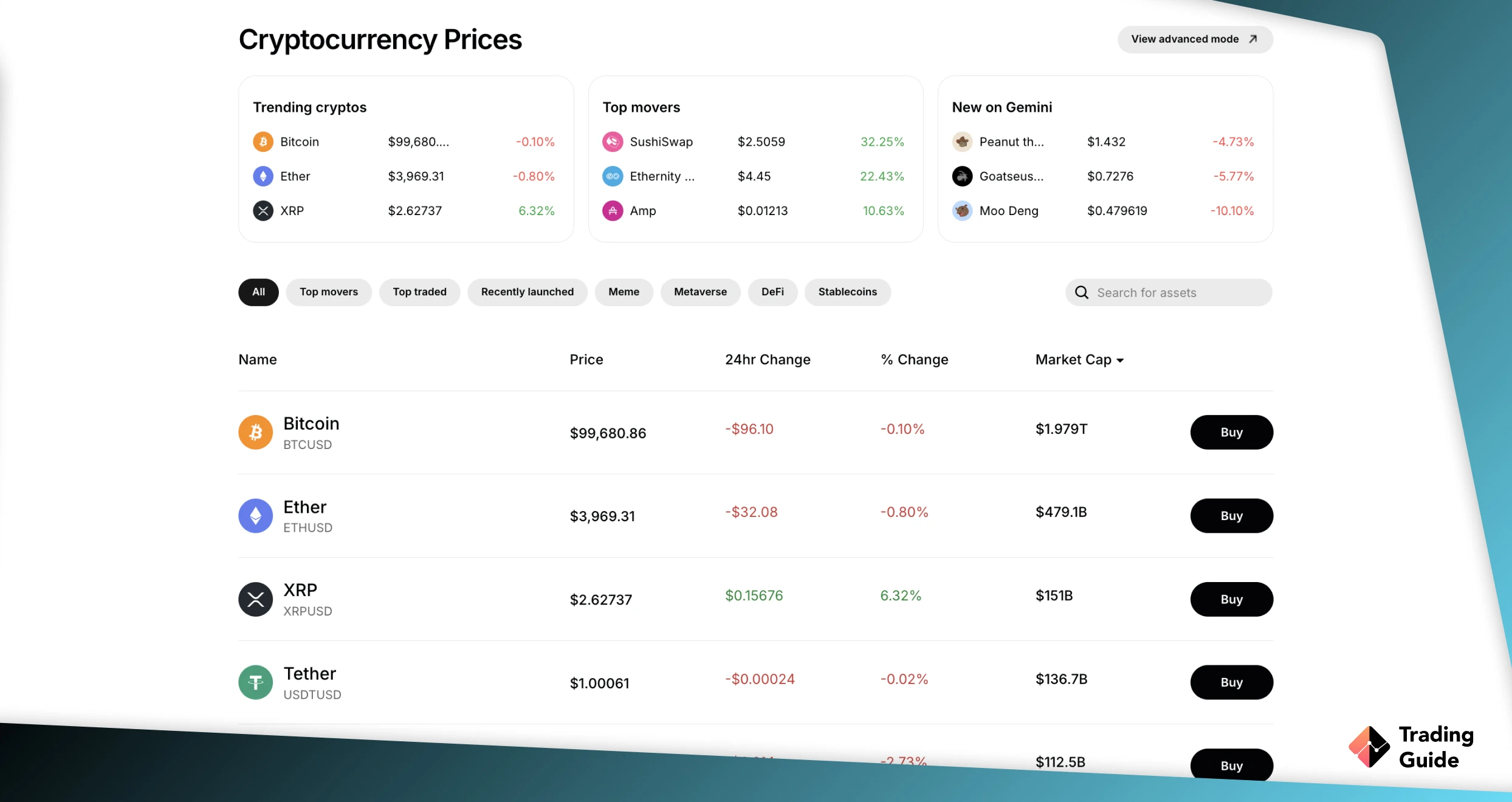Open Bitcoin name in price table

pyautogui.click(x=311, y=423)
